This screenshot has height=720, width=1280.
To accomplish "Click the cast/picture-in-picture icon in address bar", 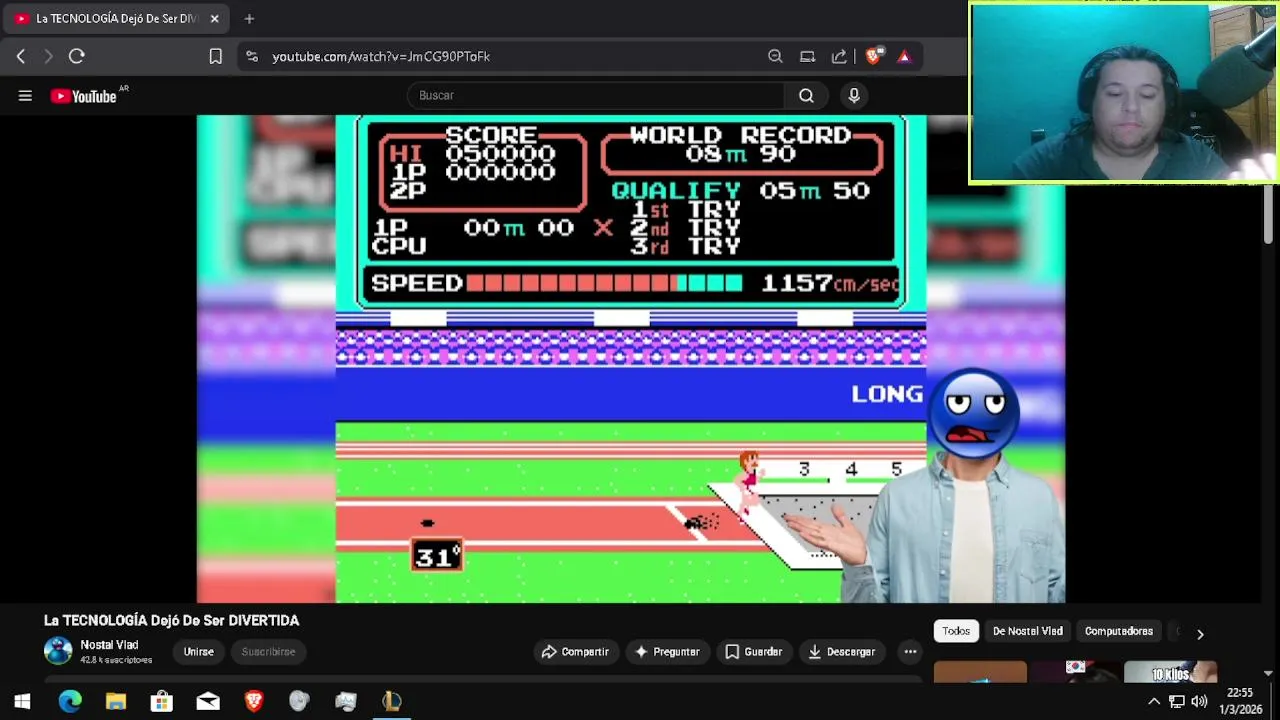I will pyautogui.click(x=807, y=56).
